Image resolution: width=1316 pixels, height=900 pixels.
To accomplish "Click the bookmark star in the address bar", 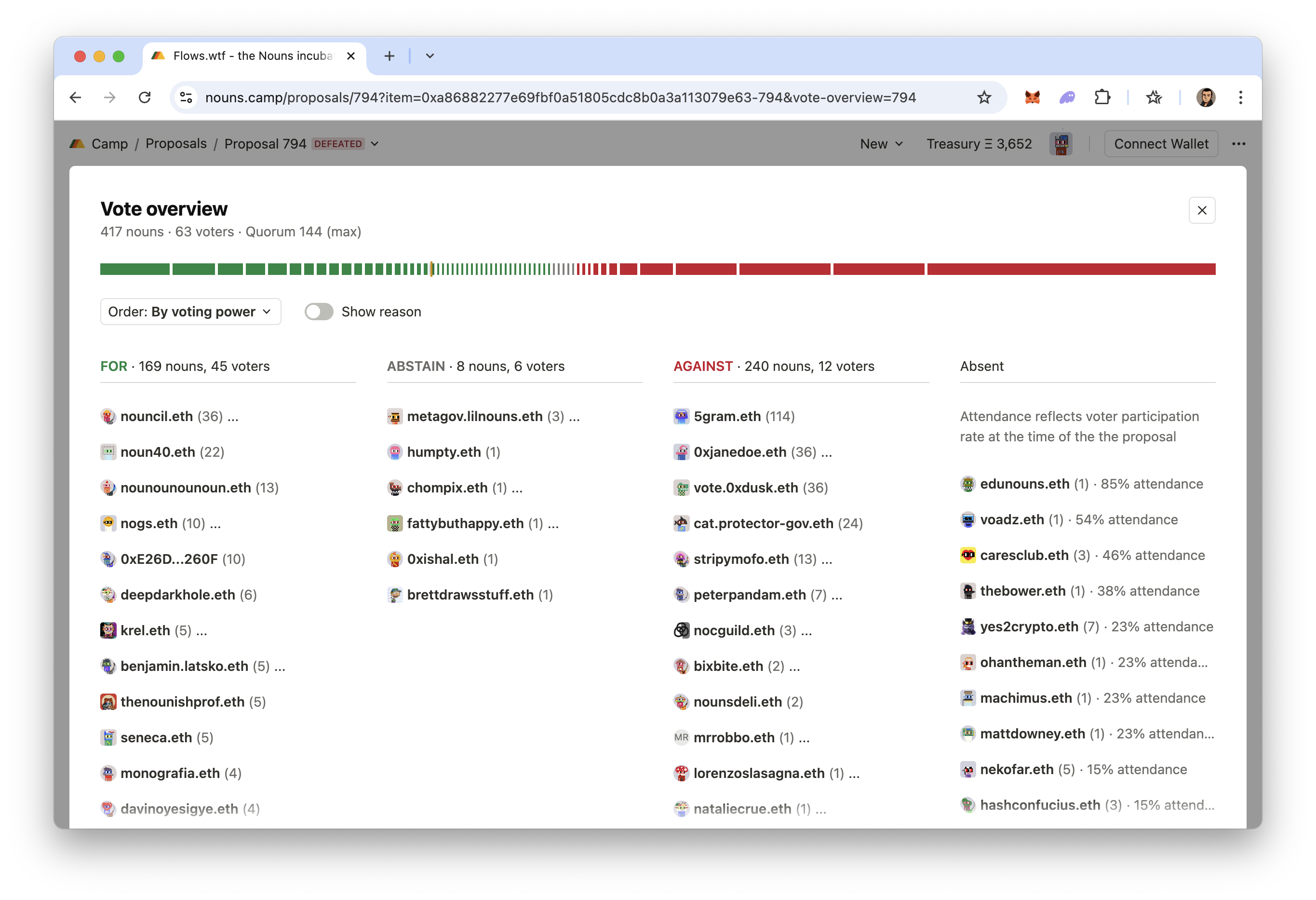I will [x=985, y=97].
